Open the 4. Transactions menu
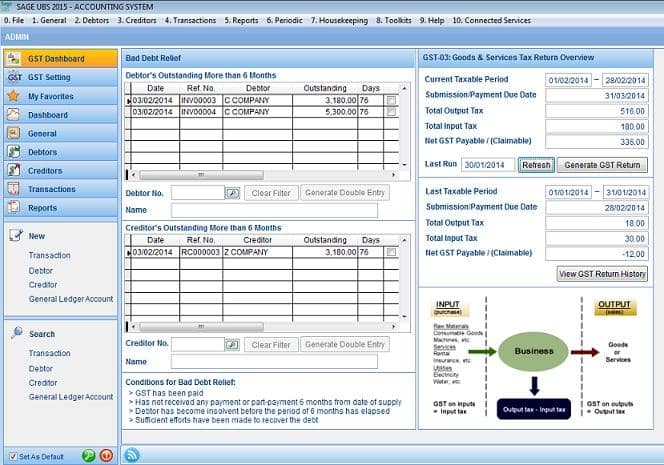 tap(190, 20)
